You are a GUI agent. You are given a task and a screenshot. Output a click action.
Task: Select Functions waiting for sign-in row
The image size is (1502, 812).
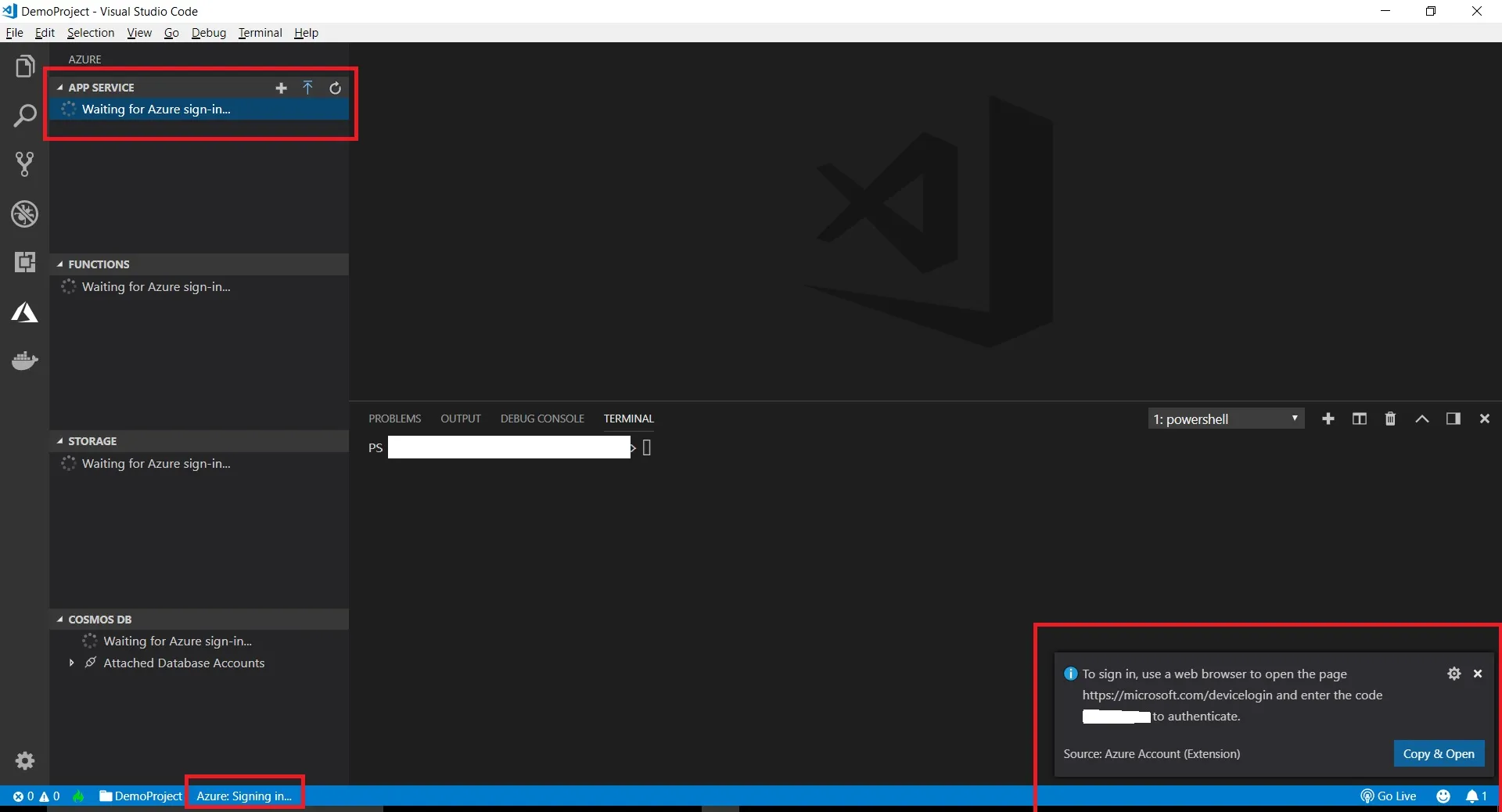pyautogui.click(x=199, y=287)
